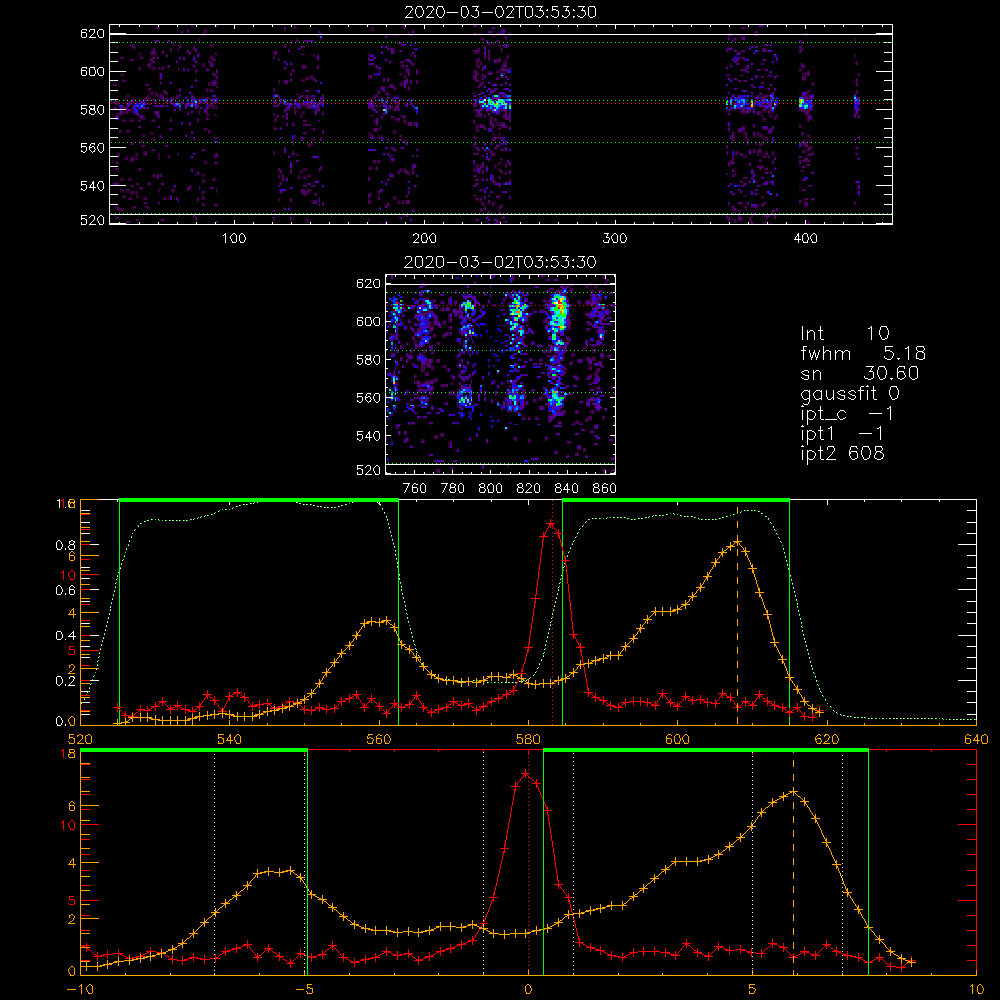Click the '300' x-axis label of top image
Viewport: 1000px width, 1000px height.
pyautogui.click(x=615, y=239)
